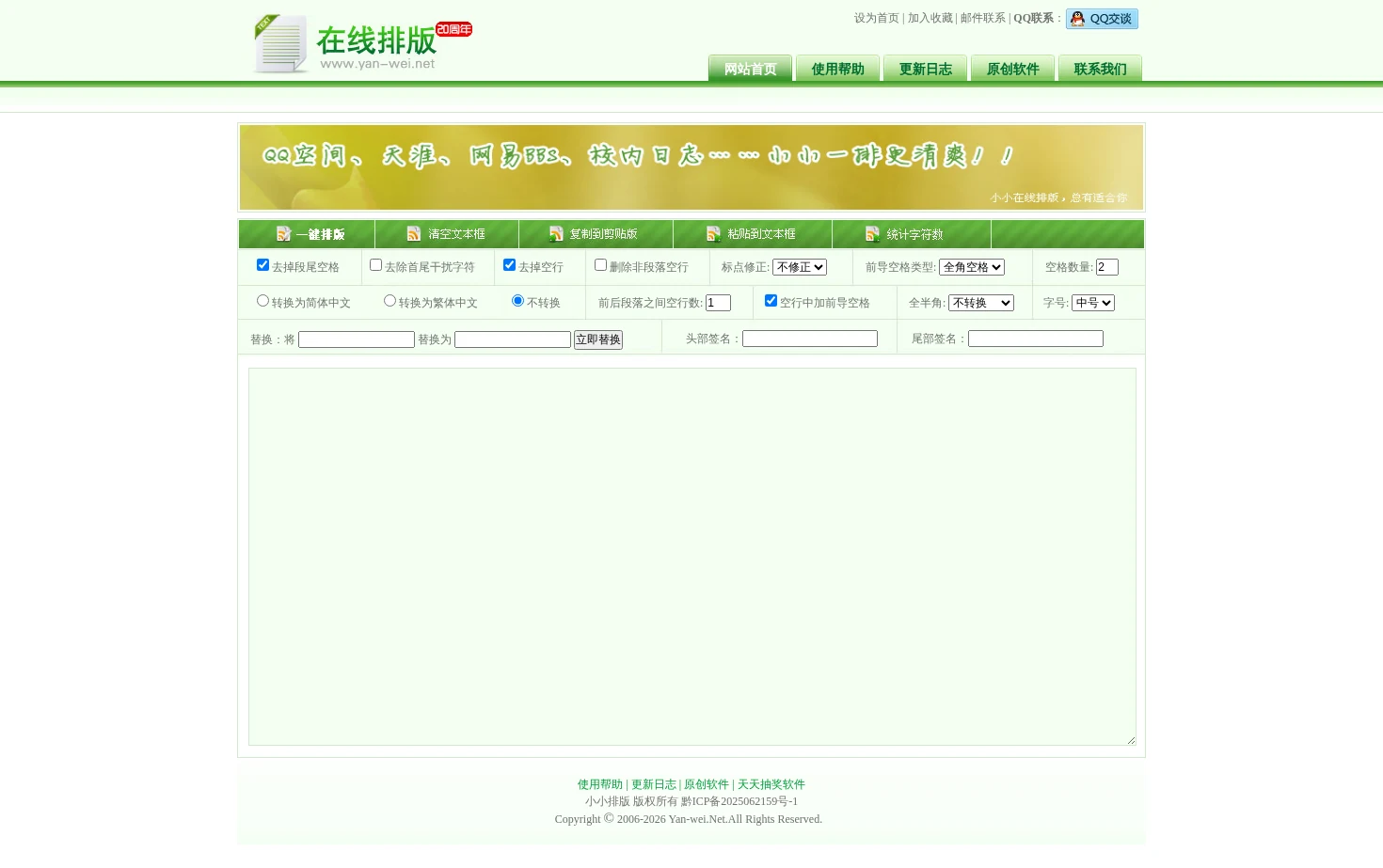Open 联系我们 nav tab
The image size is (1383, 868).
pos(1100,69)
